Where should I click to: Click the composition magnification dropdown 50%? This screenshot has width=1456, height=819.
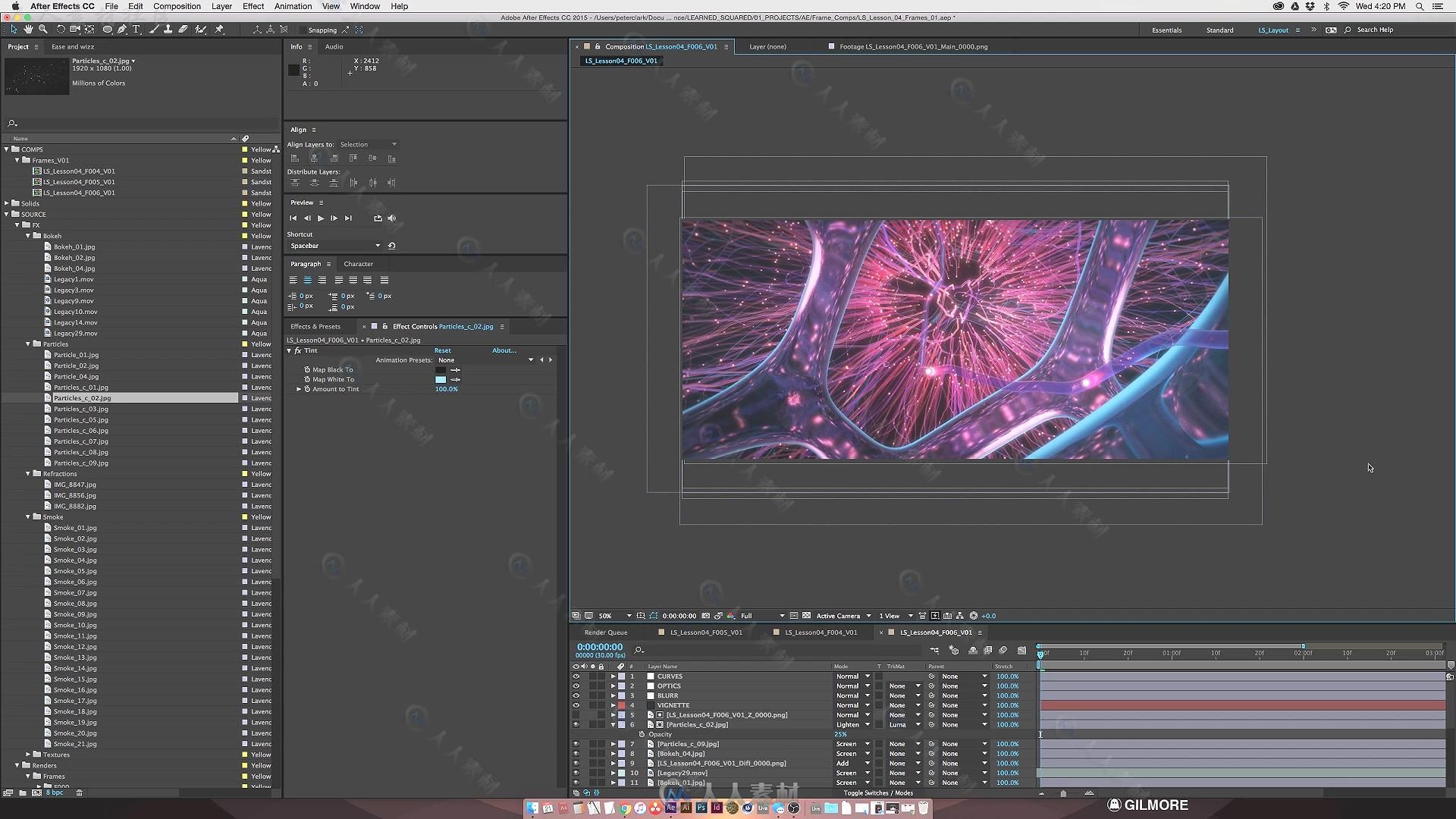[x=608, y=615]
